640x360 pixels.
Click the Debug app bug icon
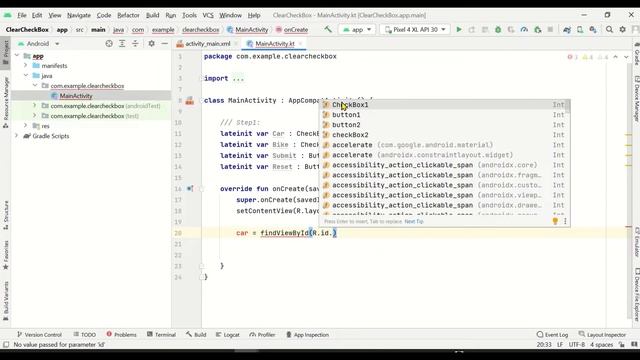[498, 29]
